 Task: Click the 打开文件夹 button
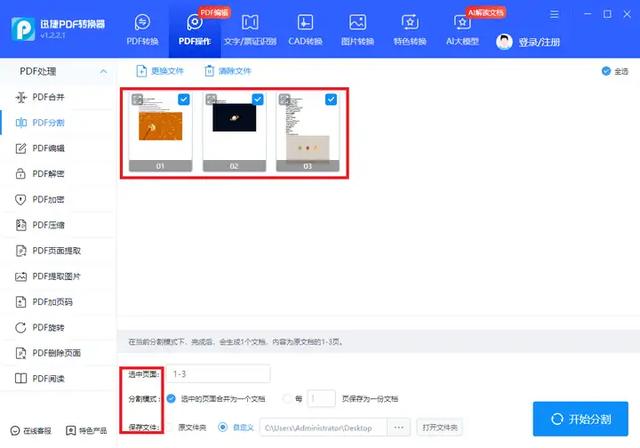(440, 428)
